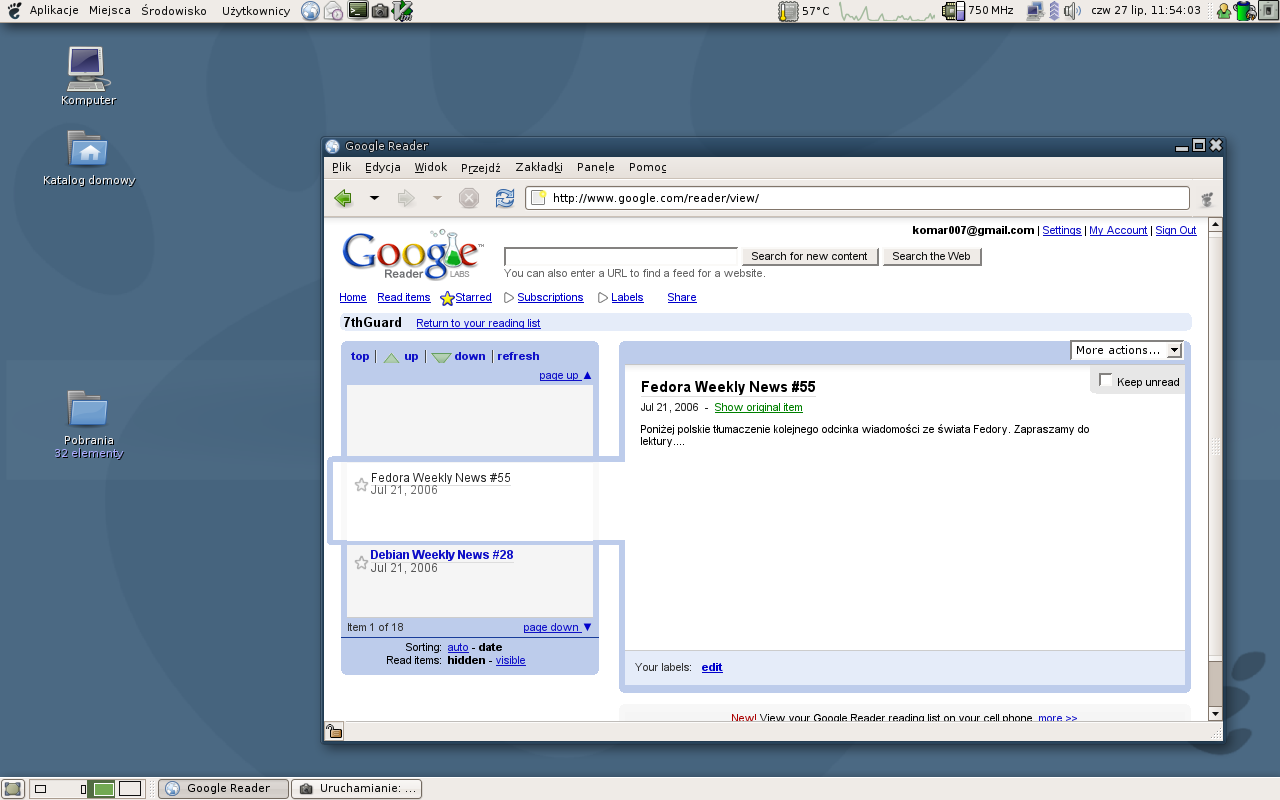
Task: Click the network monitor icon in panel
Action: coord(1035,11)
